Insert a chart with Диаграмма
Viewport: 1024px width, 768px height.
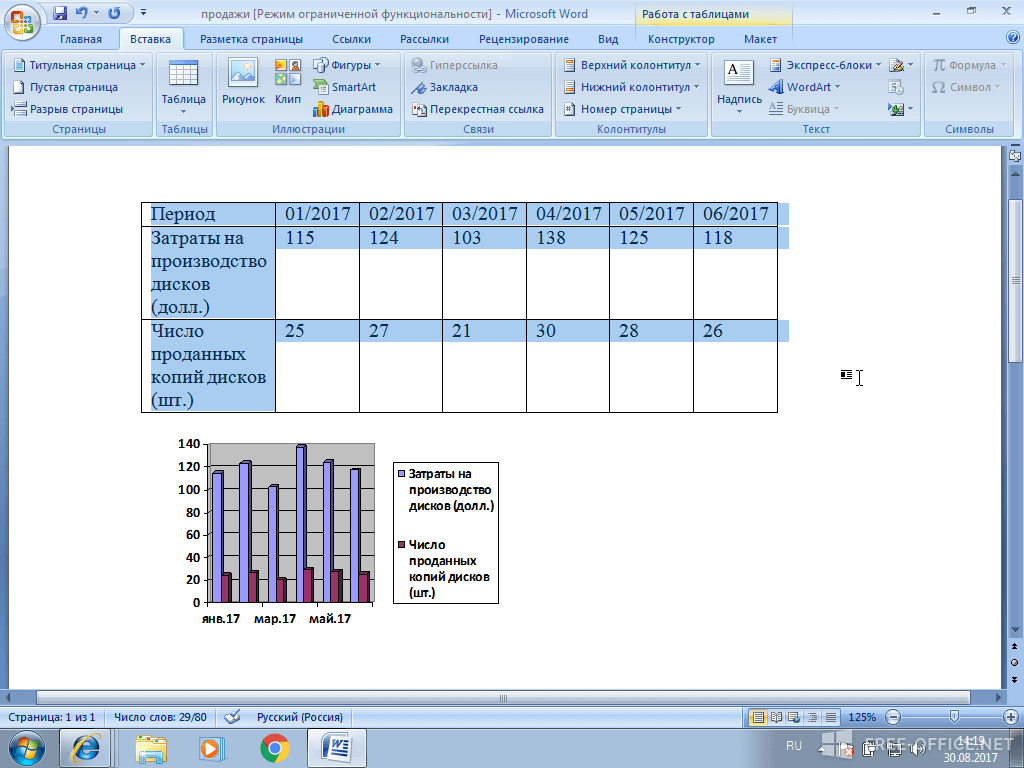click(x=353, y=109)
